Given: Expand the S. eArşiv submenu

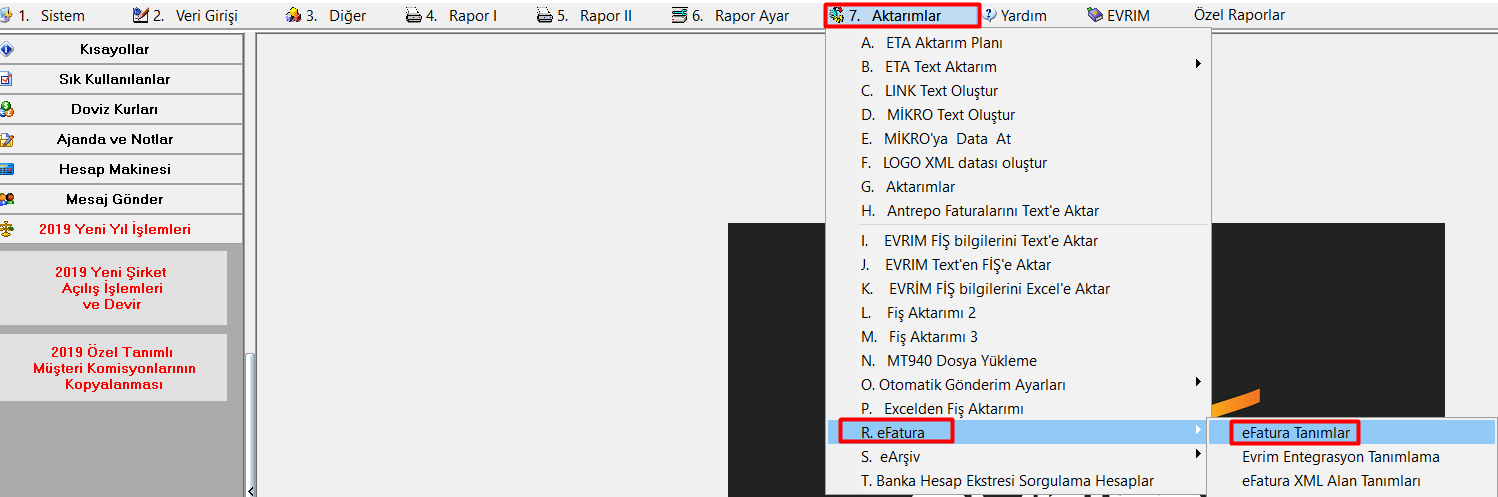Looking at the screenshot, I should click(1018, 457).
